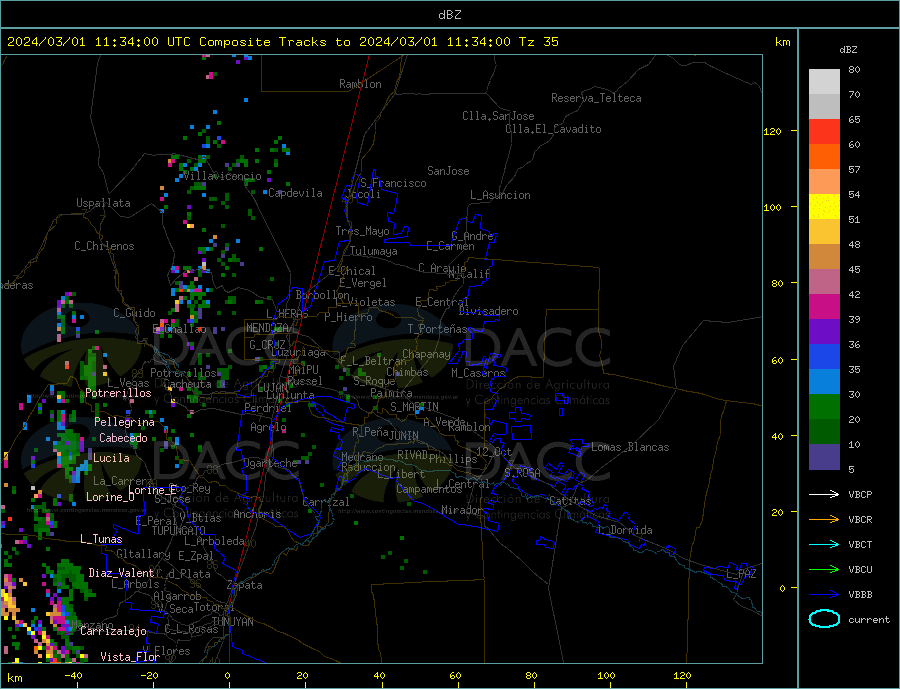Click the Lomas_Blancas label
900x689 pixels.
click(630, 447)
